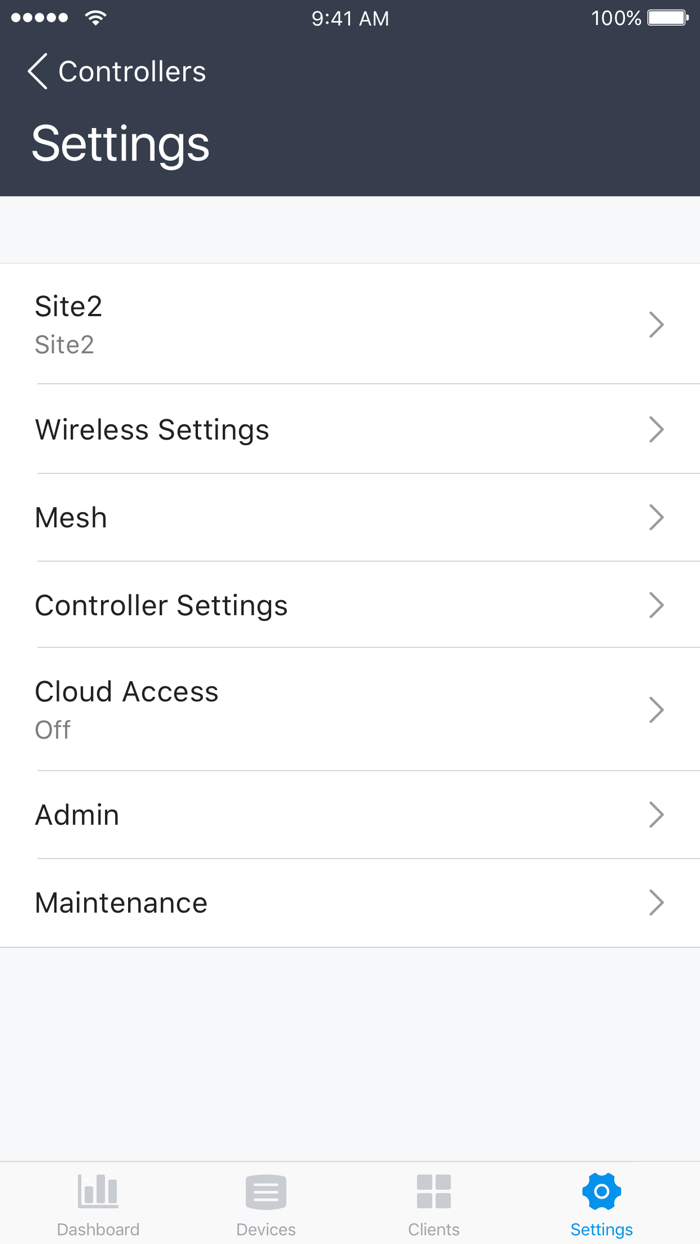Open the Maintenance settings page

[x=350, y=902]
